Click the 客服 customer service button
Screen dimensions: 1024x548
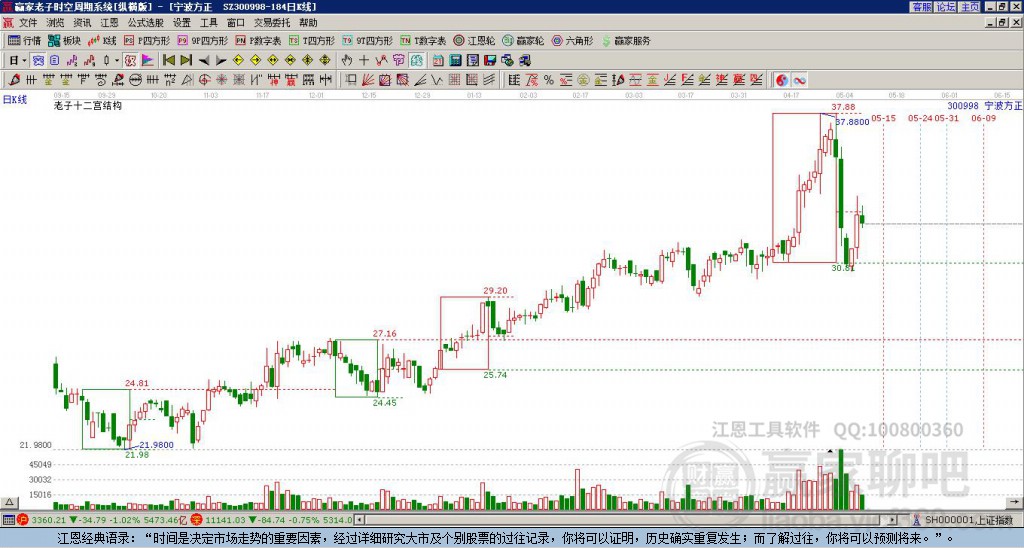point(921,7)
